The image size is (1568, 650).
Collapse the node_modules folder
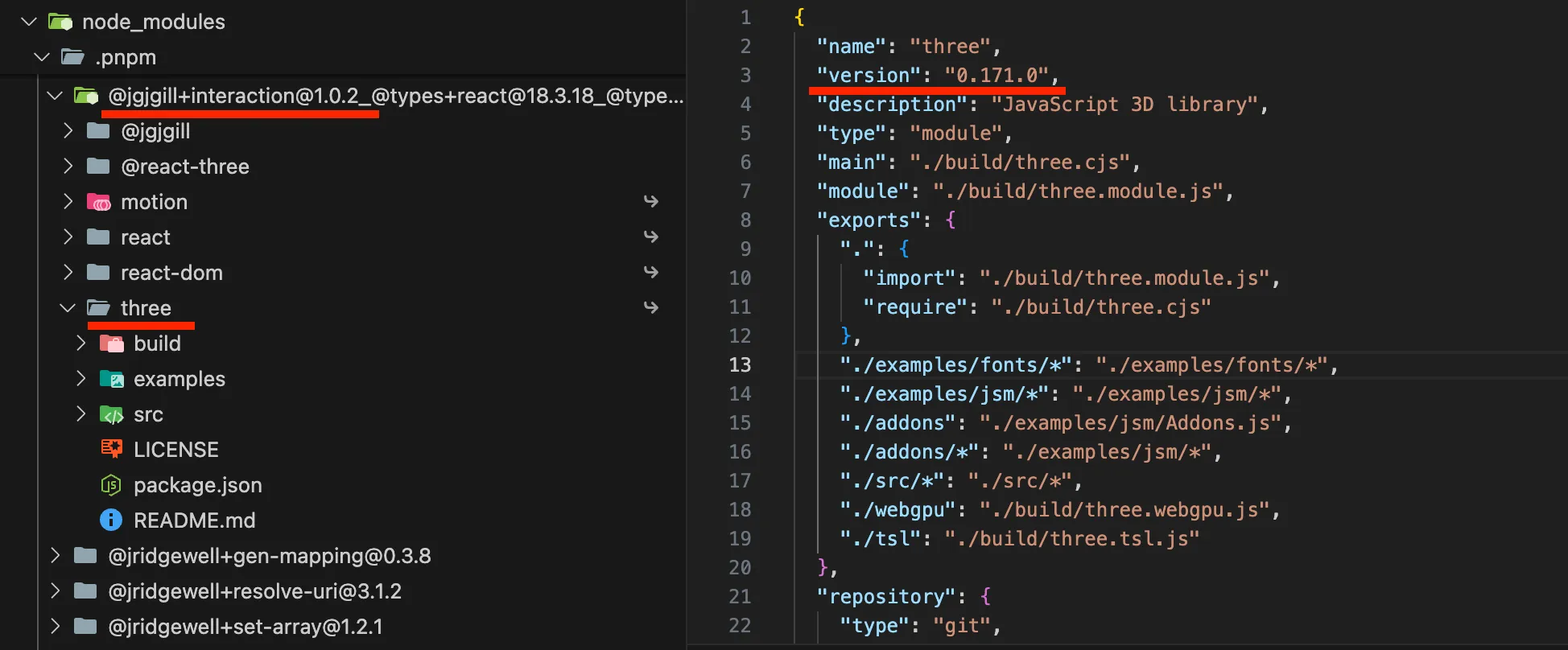coord(29,22)
